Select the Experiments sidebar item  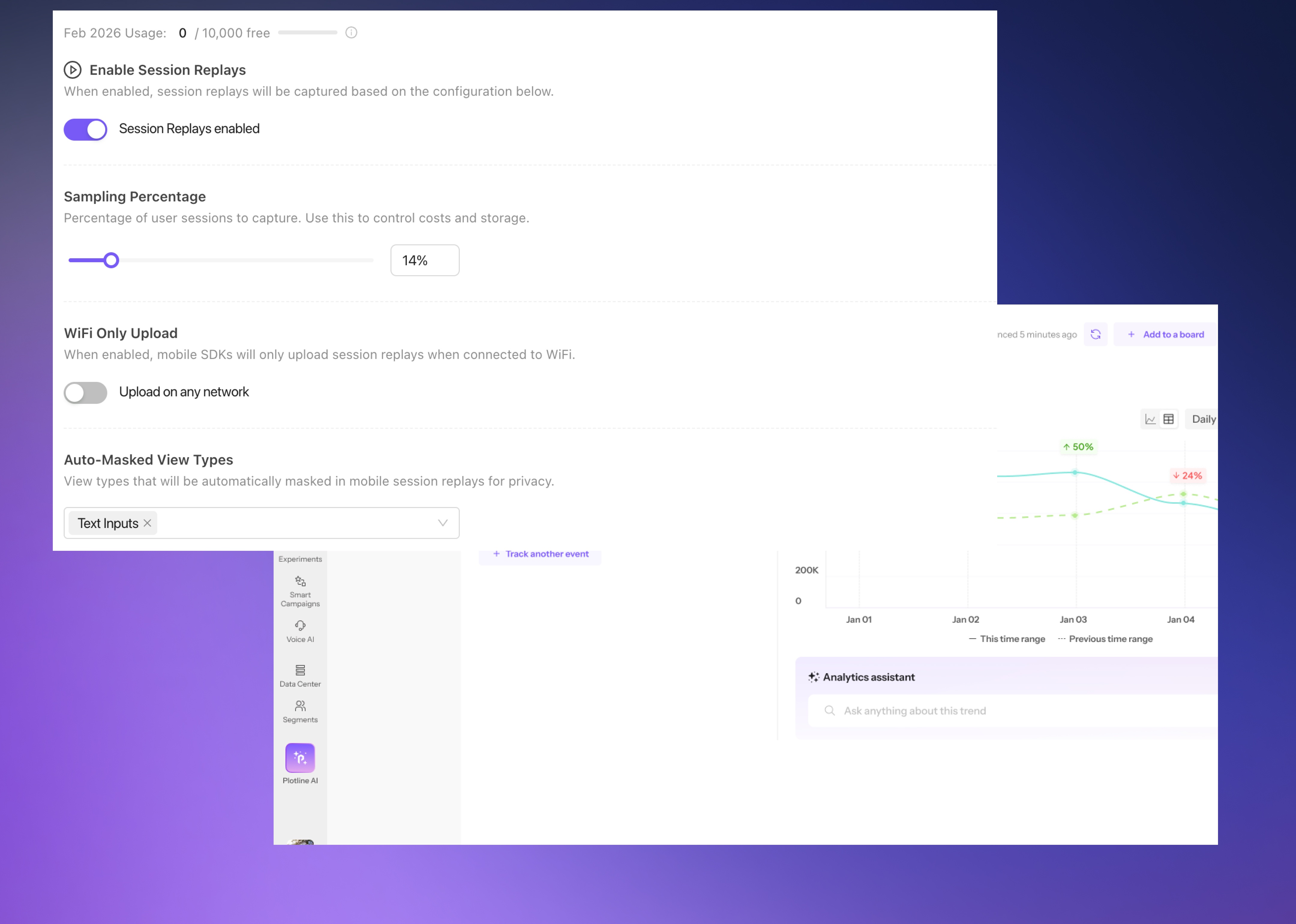300,559
